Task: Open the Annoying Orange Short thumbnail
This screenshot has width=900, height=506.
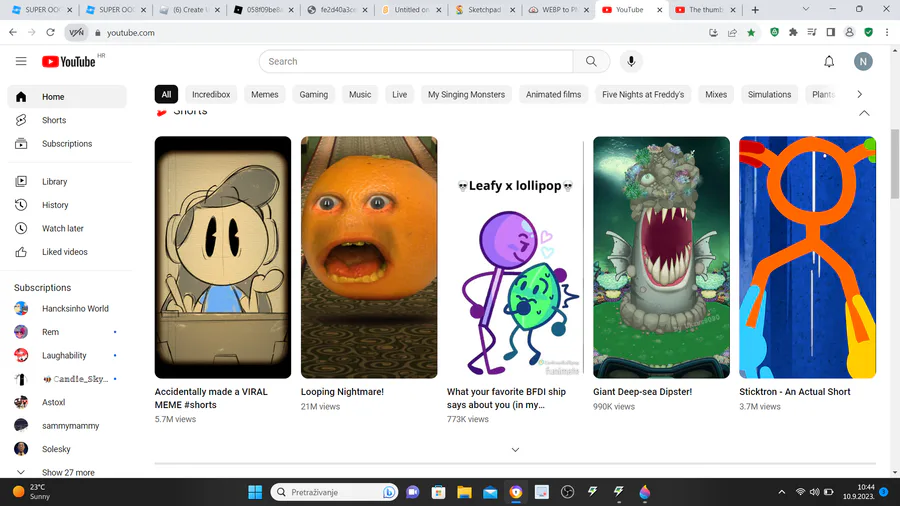Action: click(x=369, y=257)
